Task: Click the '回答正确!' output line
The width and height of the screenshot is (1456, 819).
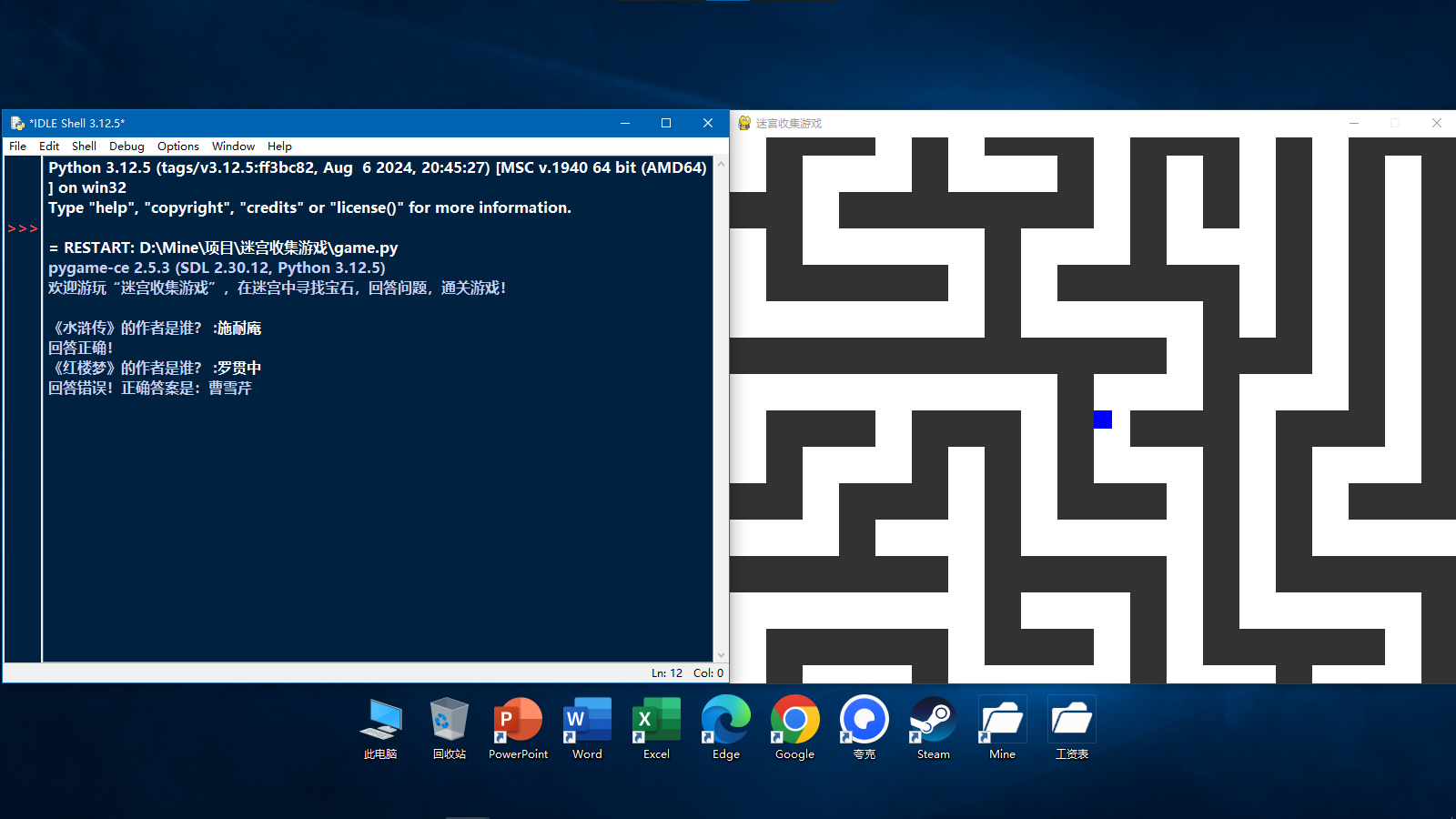Action: [80, 348]
